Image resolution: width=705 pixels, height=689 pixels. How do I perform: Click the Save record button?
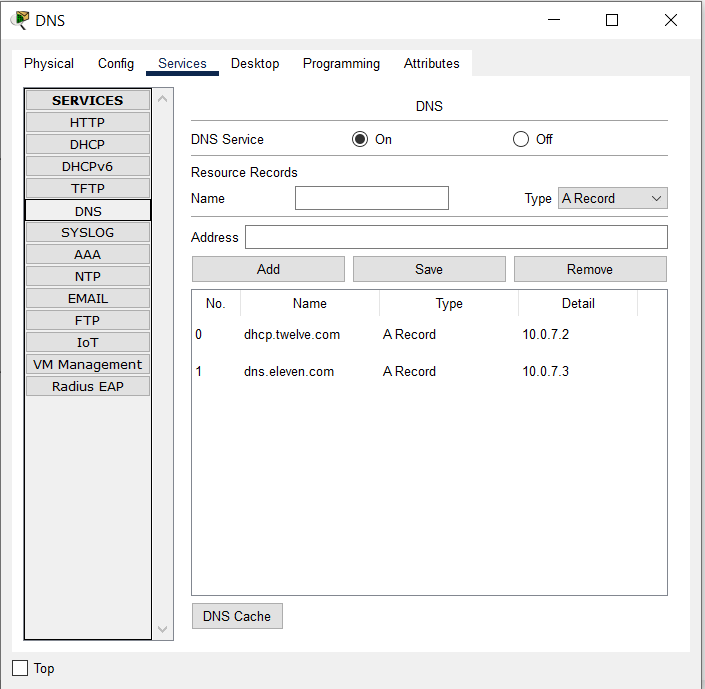tap(429, 269)
